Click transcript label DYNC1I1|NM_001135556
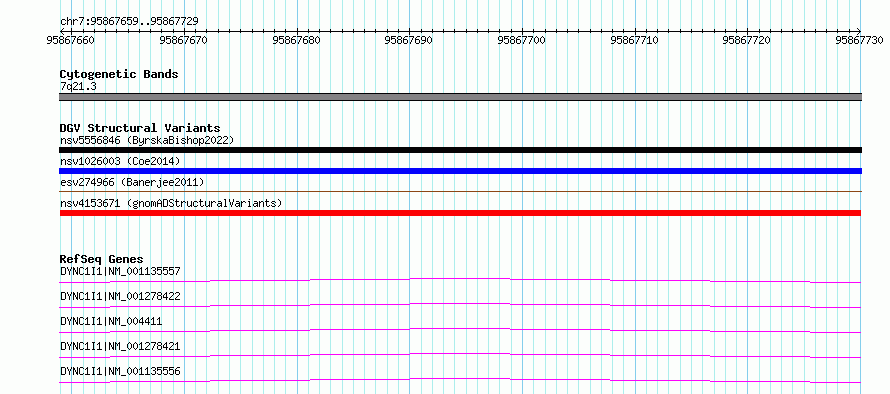Screen dimensions: 890x394 120,371
